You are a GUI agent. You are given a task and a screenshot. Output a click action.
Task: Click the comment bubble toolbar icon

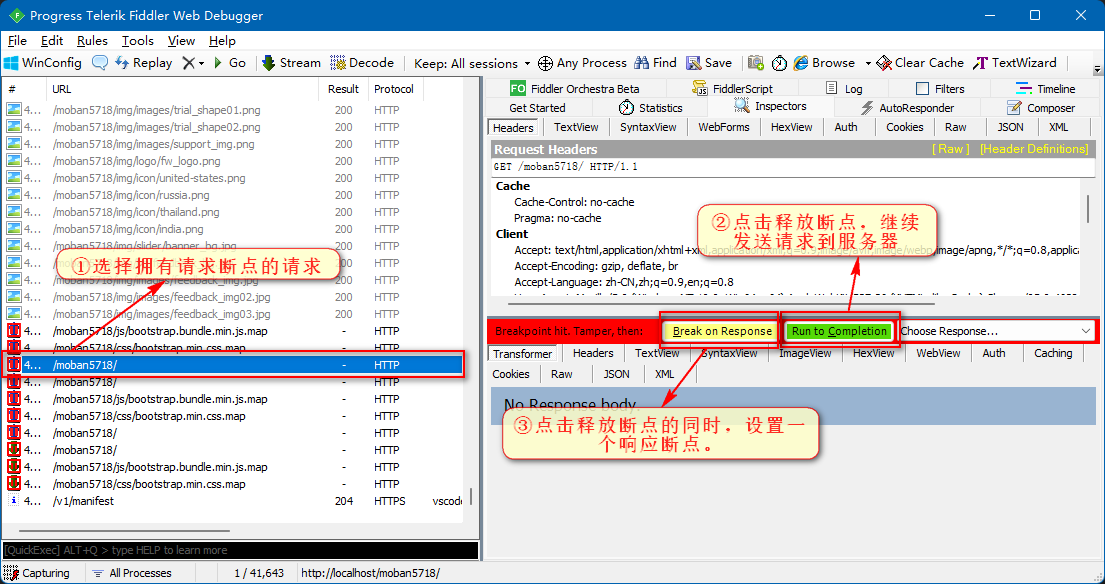coord(100,63)
